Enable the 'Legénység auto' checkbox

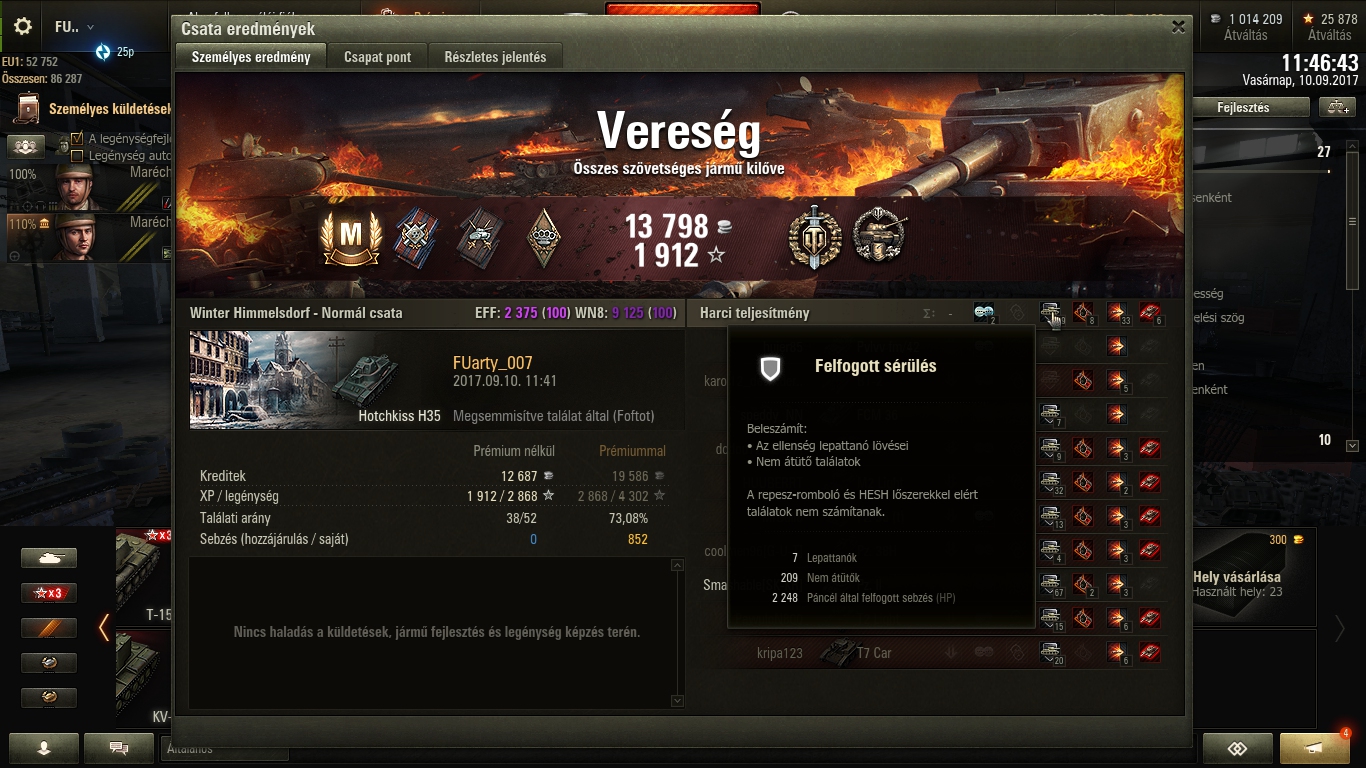pyautogui.click(x=77, y=155)
